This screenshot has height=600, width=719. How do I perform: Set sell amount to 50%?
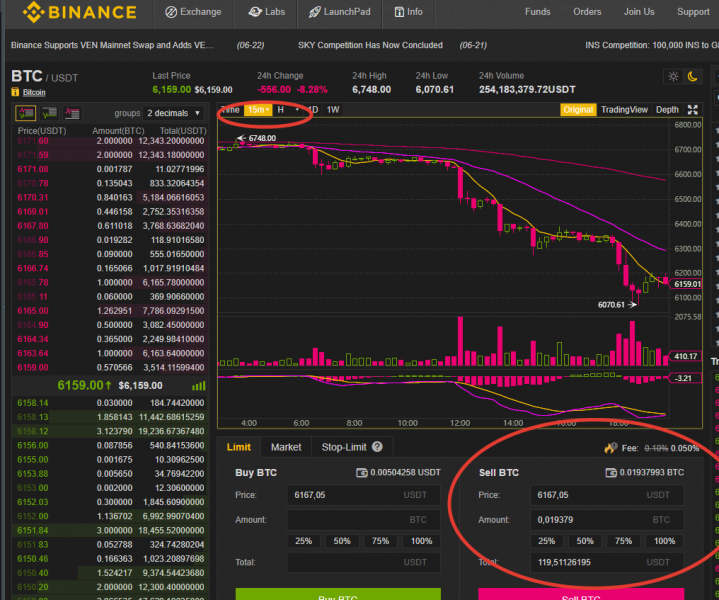tap(585, 541)
